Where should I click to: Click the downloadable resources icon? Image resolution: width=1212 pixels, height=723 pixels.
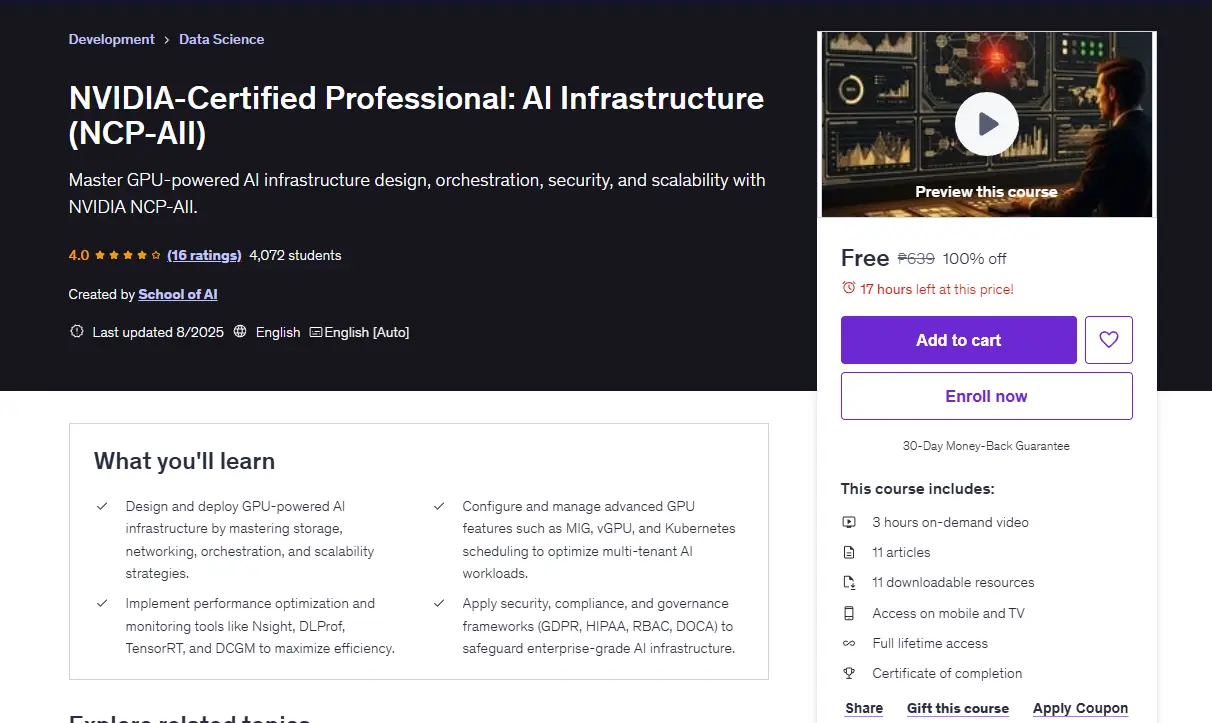click(849, 582)
